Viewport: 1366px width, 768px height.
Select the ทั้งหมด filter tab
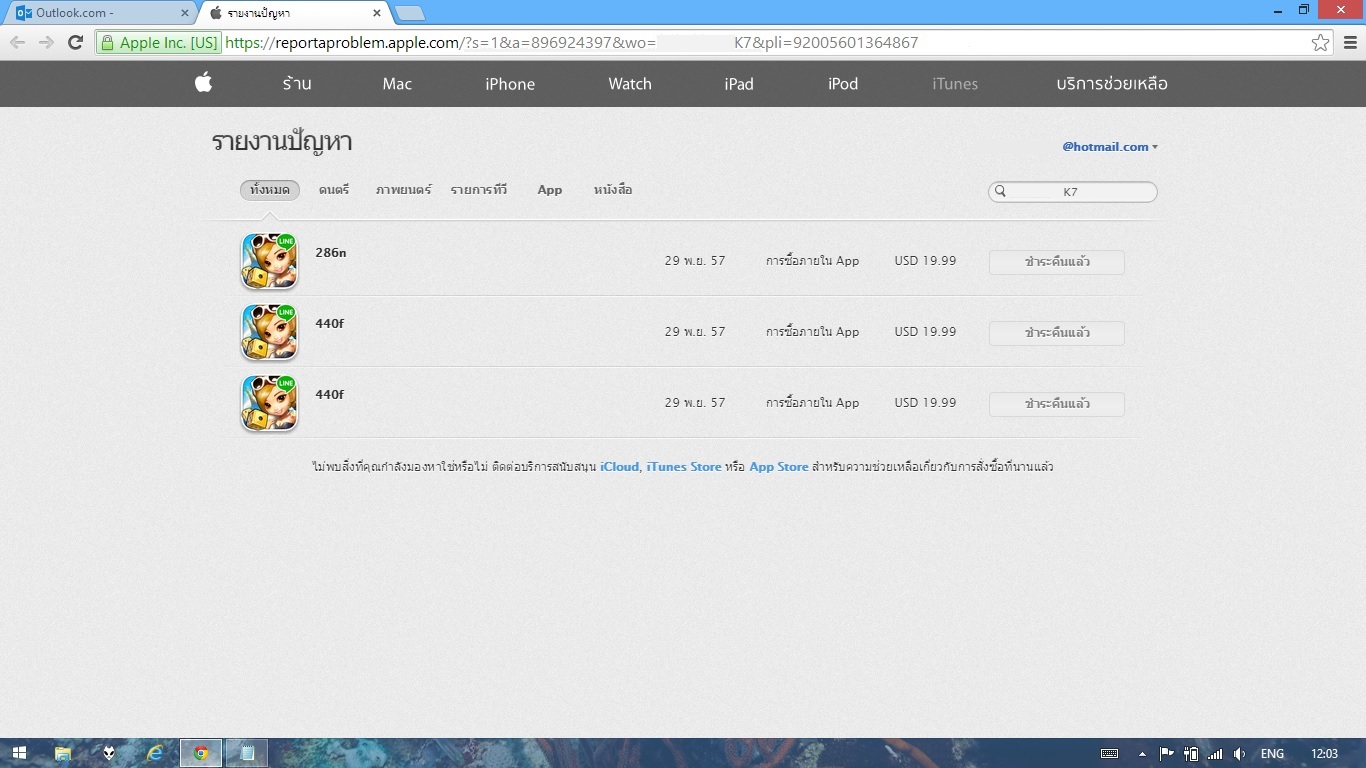pos(270,190)
